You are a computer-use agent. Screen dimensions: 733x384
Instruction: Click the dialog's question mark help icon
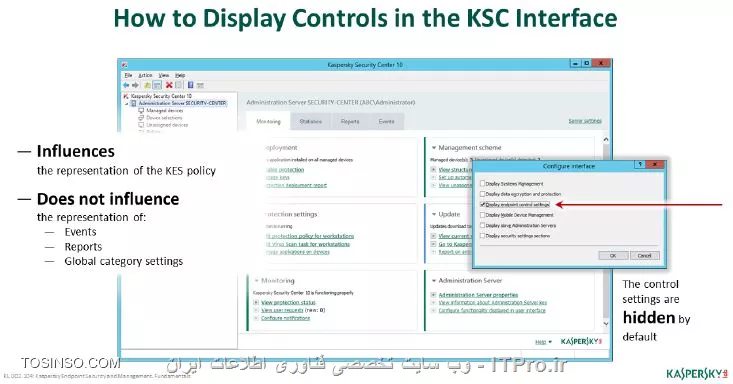click(x=640, y=165)
